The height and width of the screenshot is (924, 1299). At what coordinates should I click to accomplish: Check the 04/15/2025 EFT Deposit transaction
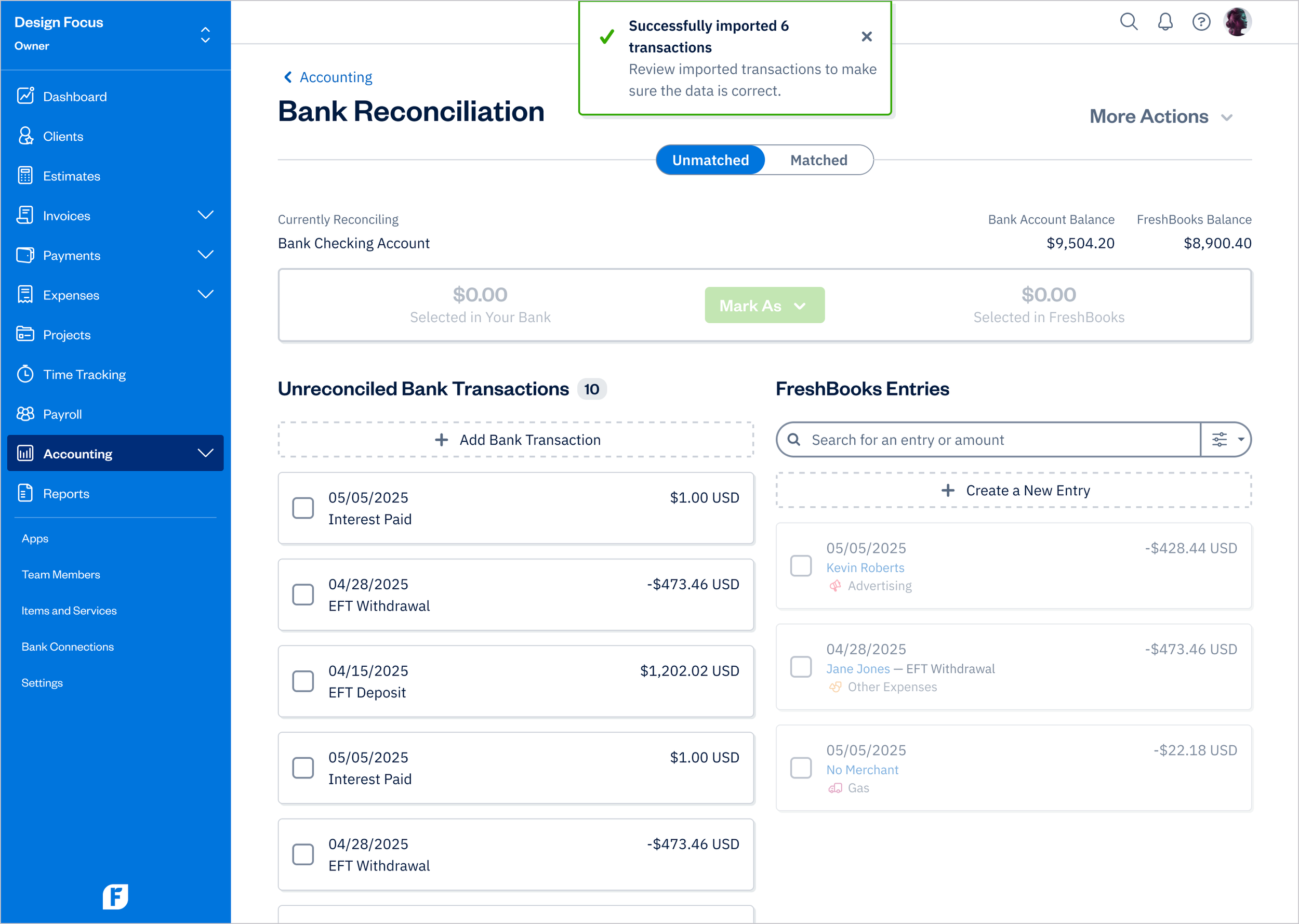coord(303,681)
